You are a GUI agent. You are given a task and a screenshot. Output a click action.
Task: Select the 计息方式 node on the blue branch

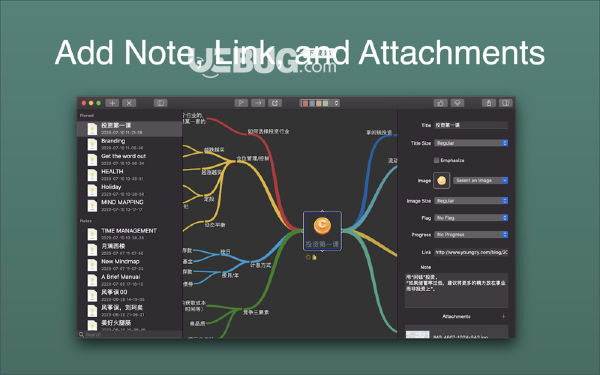tap(261, 265)
